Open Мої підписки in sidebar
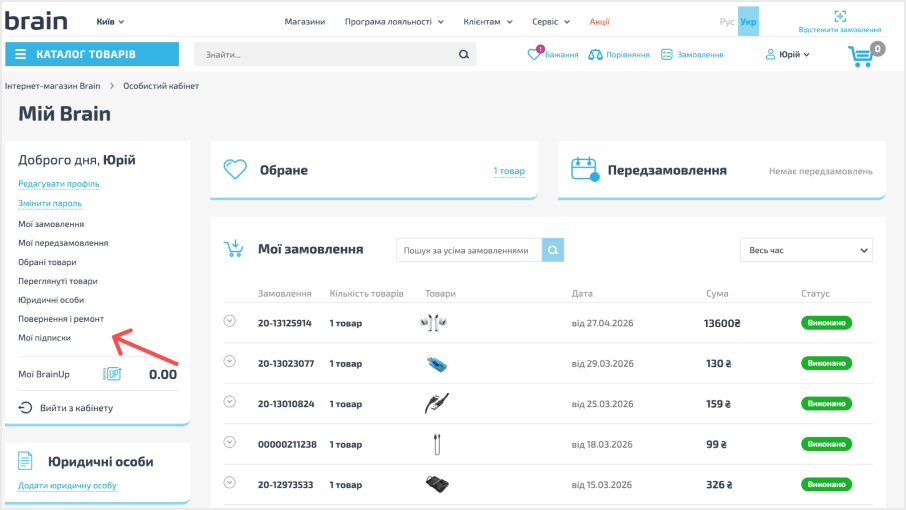The height and width of the screenshot is (510, 906). tap(44, 337)
